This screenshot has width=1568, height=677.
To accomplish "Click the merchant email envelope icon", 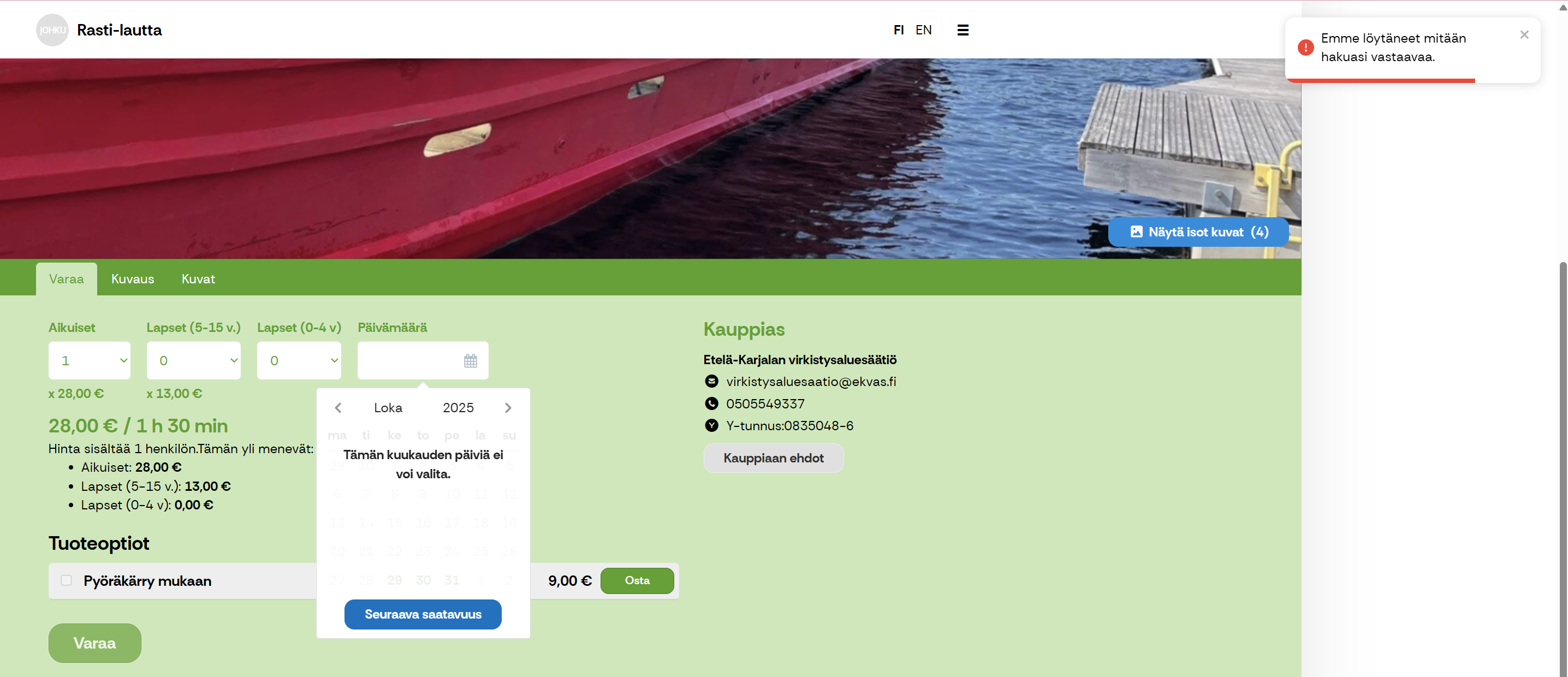I will click(x=711, y=382).
